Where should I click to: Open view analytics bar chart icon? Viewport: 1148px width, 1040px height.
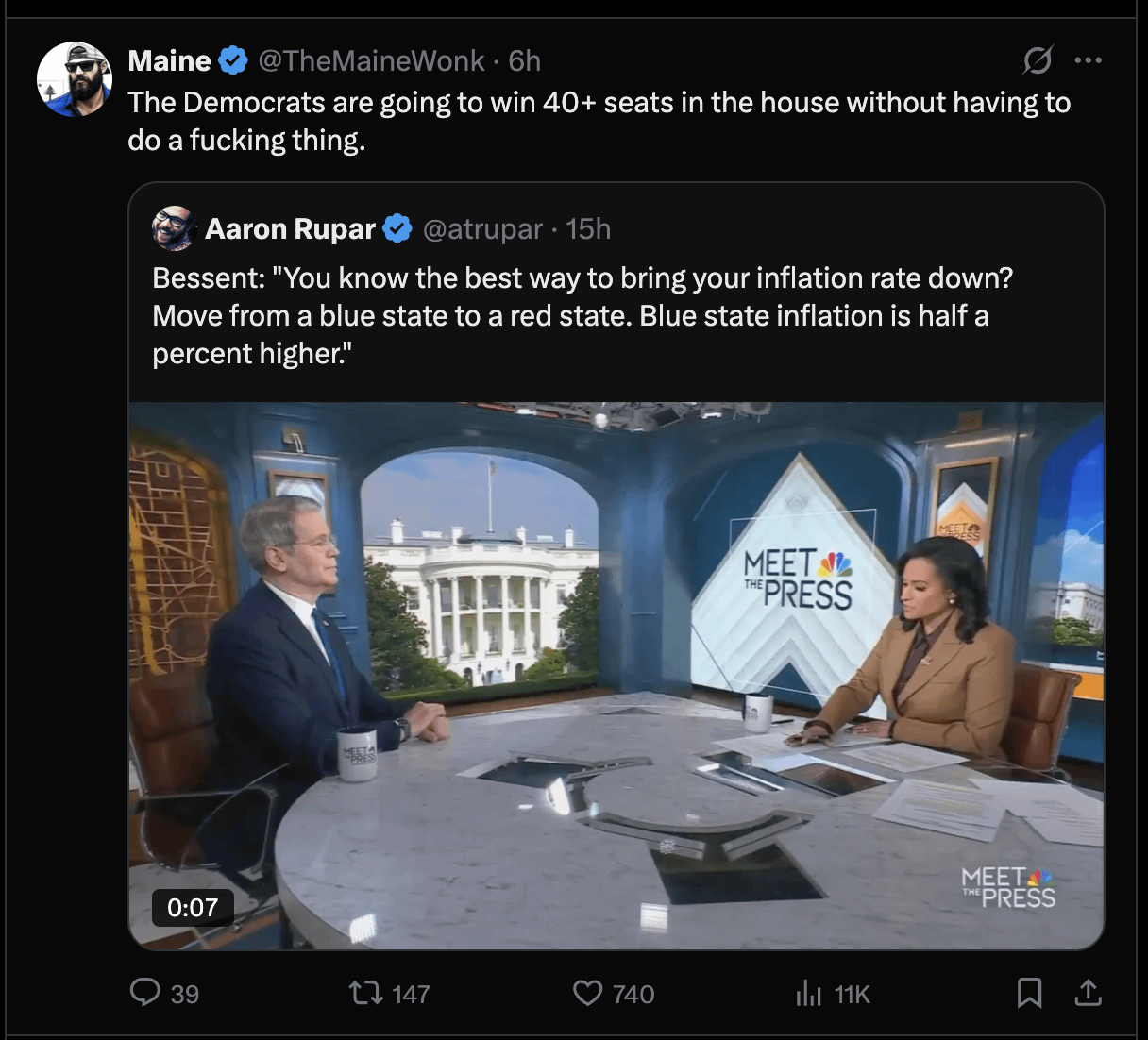[808, 993]
